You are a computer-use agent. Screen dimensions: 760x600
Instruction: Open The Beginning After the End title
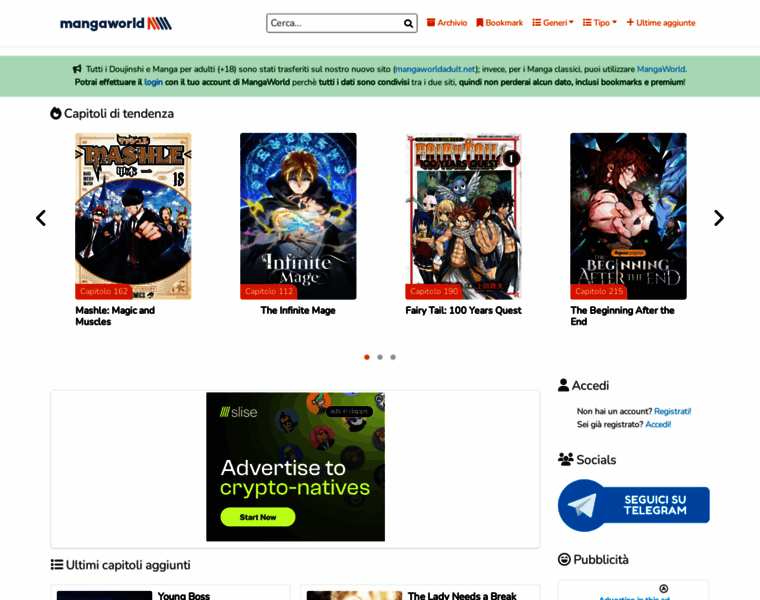[x=622, y=316]
